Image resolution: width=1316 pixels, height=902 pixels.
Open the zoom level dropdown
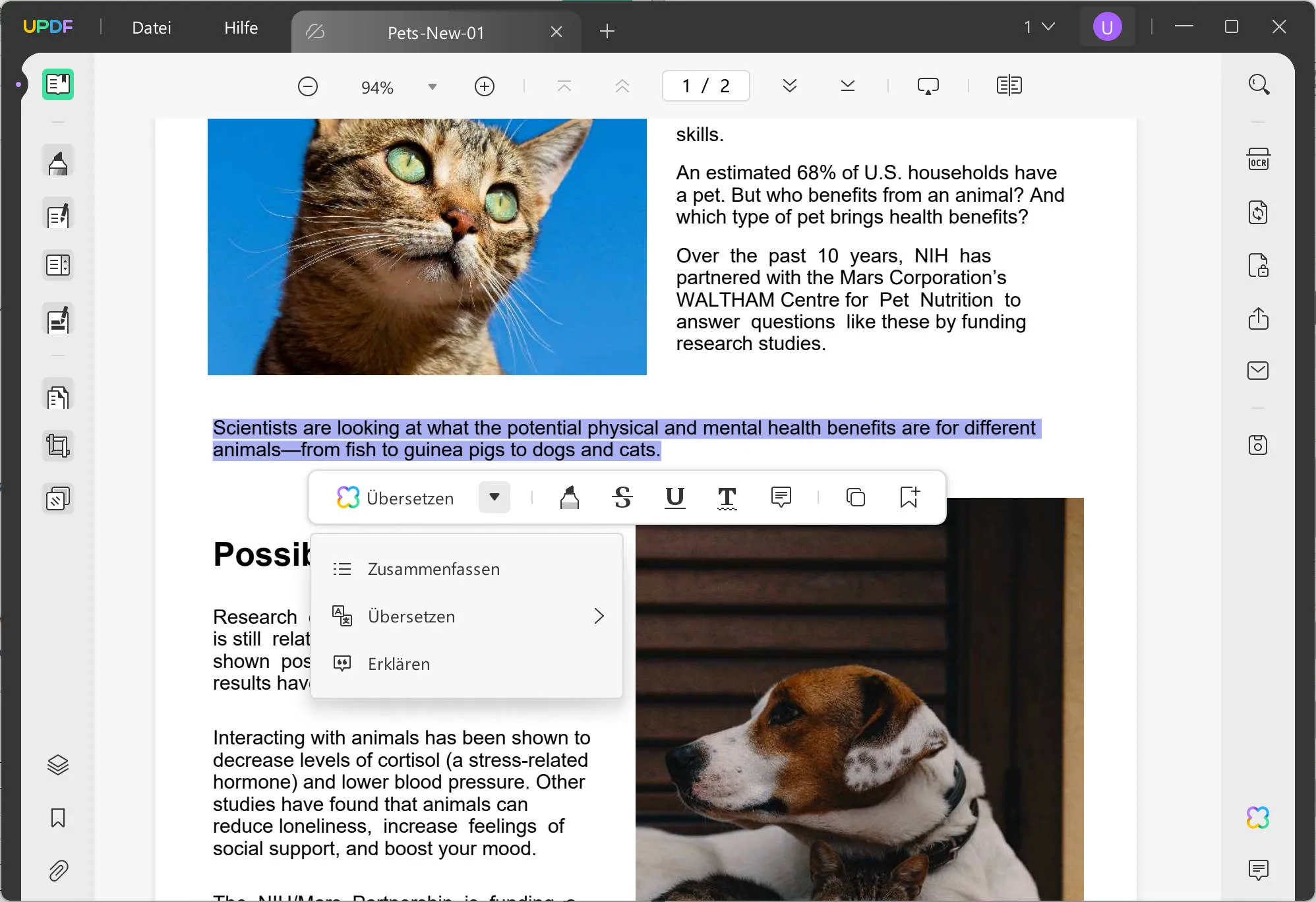pos(433,86)
